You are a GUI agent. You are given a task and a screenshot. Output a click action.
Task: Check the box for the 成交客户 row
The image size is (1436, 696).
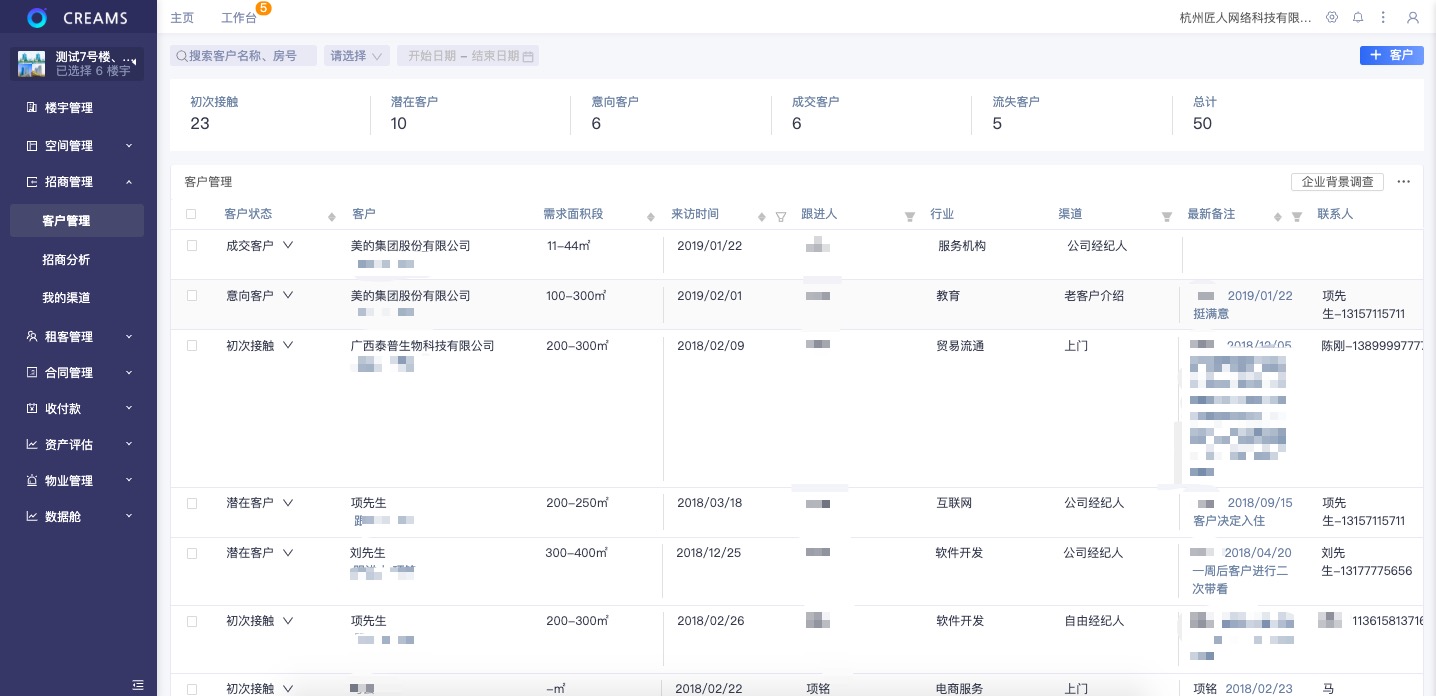(192, 246)
